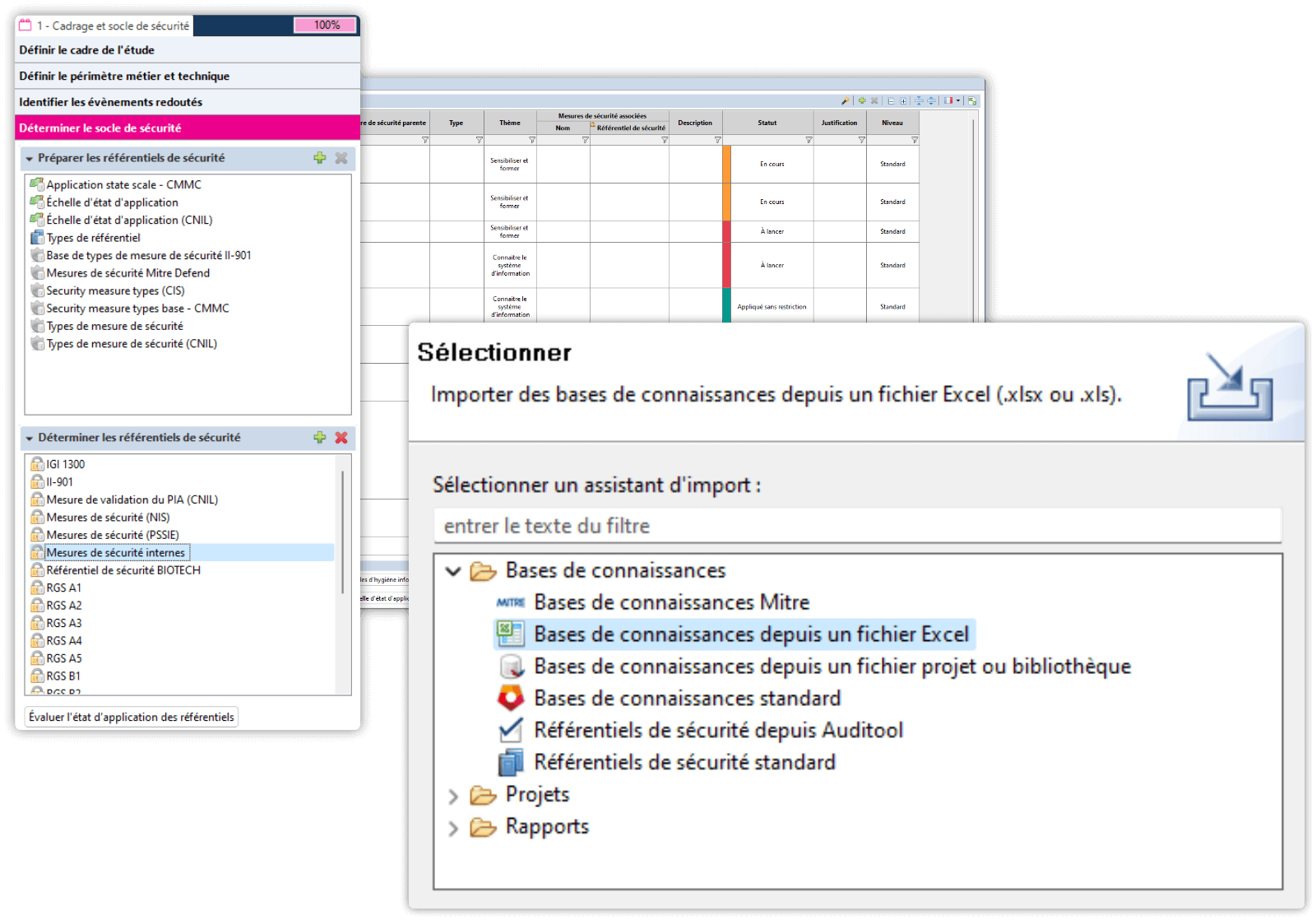The height and width of the screenshot is (920, 1316).
Task: Open the Statut column filter
Action: coord(808,140)
